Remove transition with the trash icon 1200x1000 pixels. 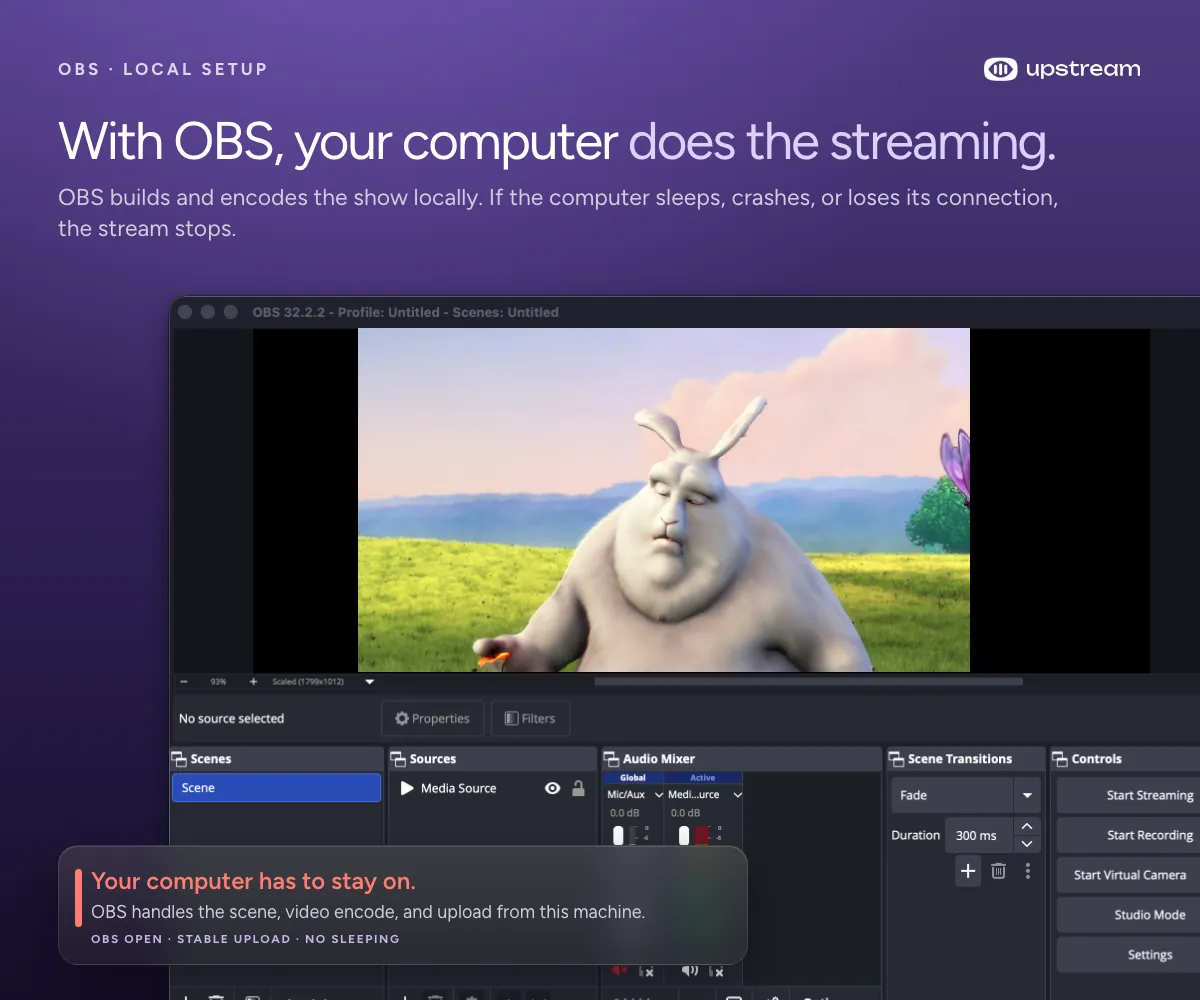click(x=998, y=871)
